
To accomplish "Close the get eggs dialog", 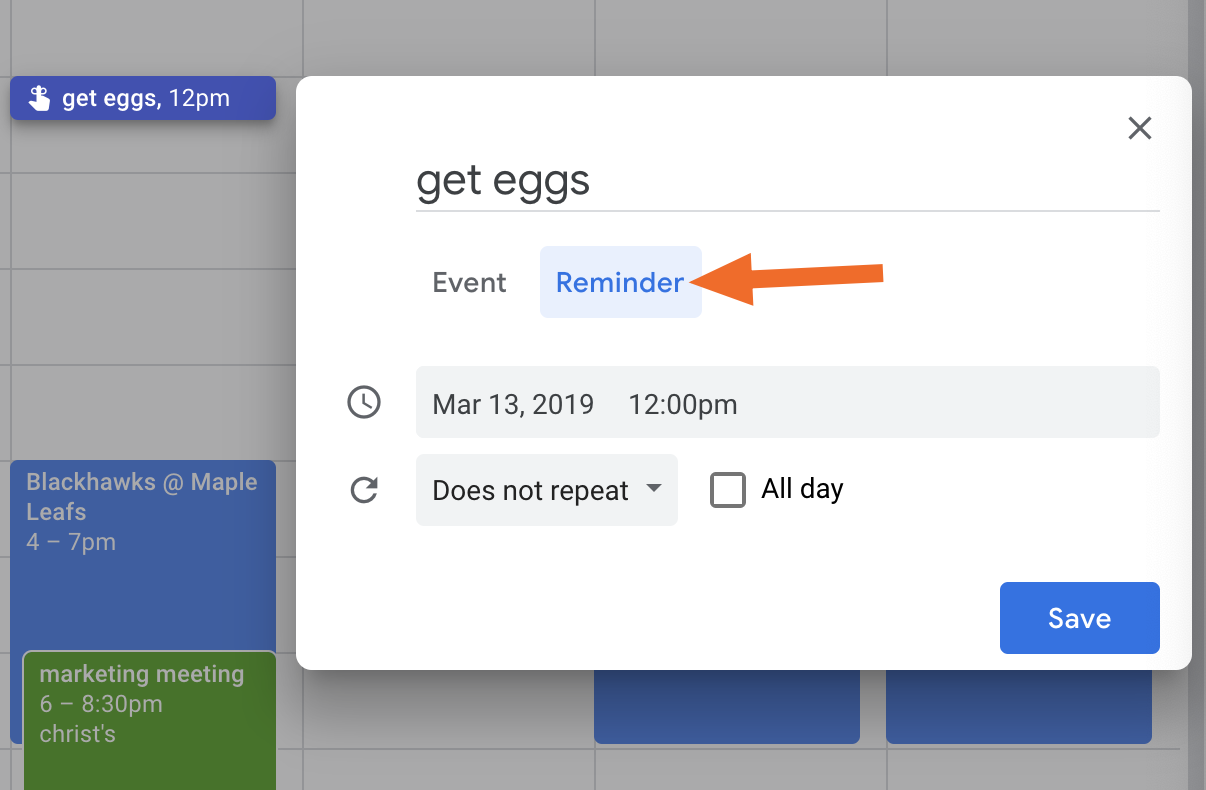I will (1140, 128).
